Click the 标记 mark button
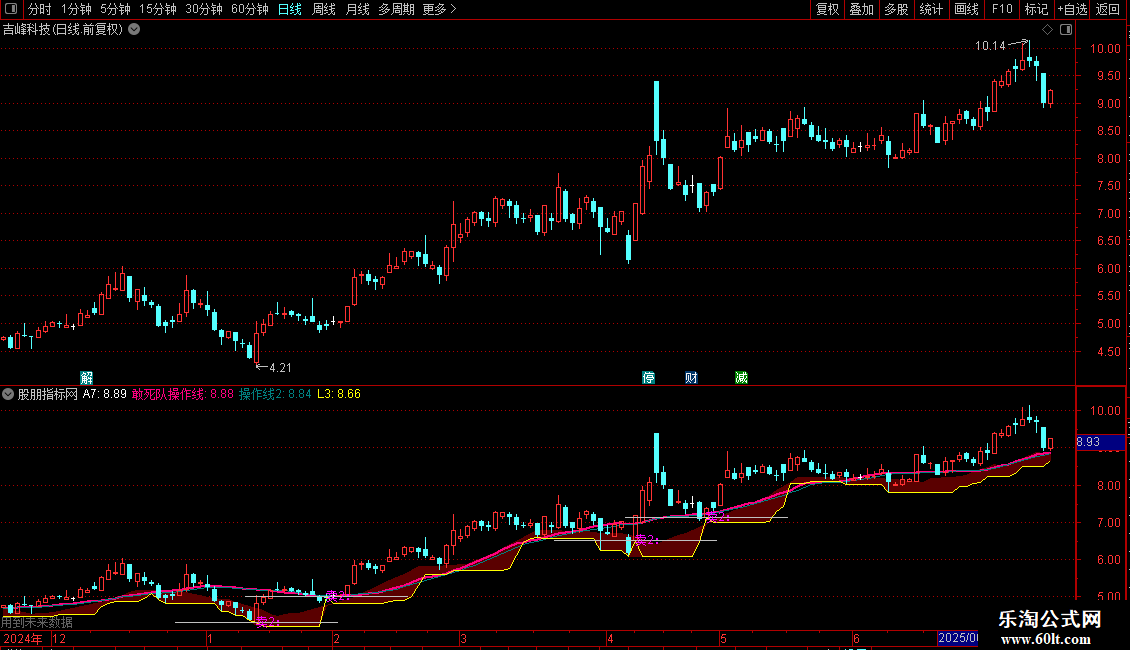1130x650 pixels. (x=1036, y=9)
